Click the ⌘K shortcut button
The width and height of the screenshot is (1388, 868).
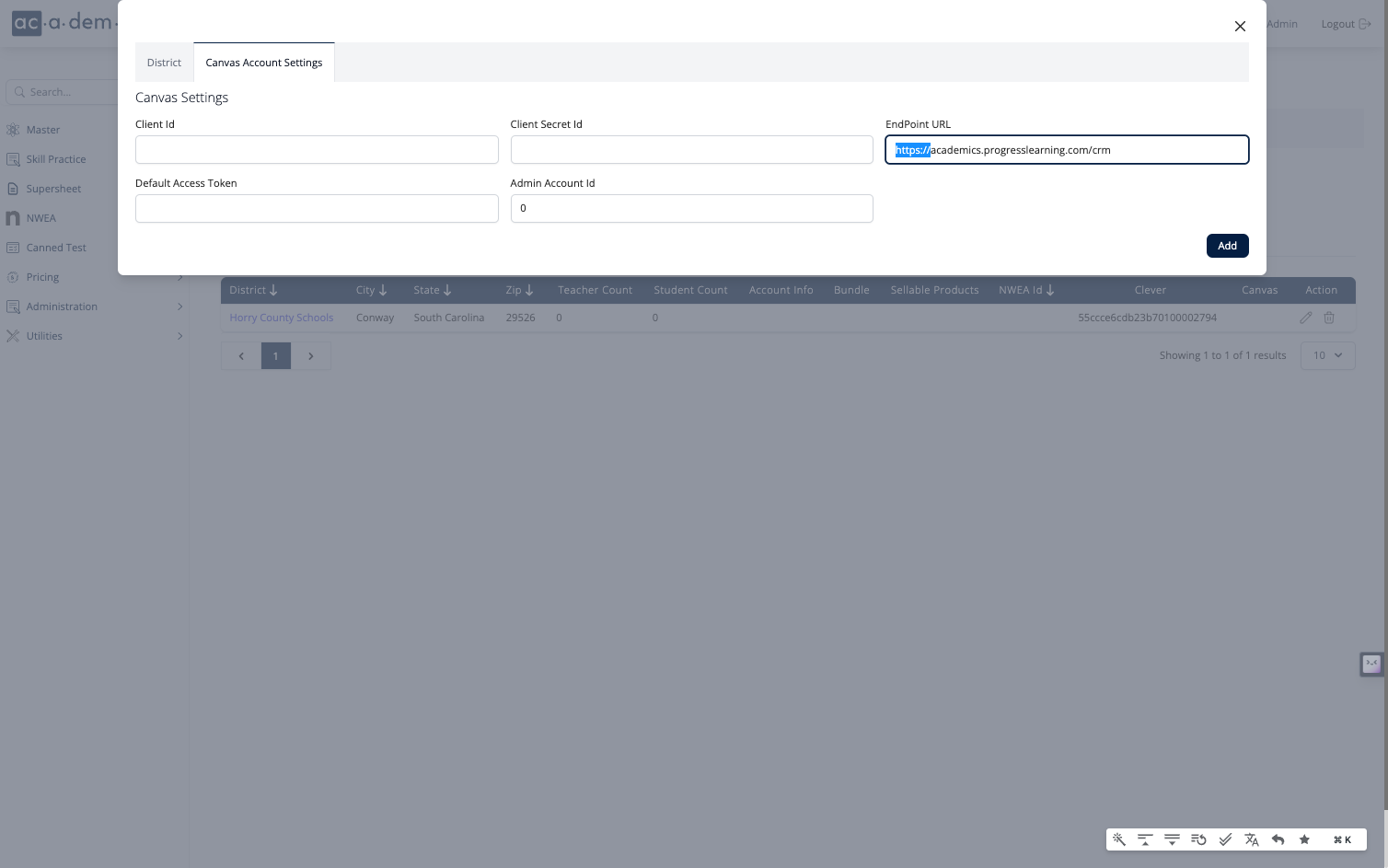coord(1342,839)
